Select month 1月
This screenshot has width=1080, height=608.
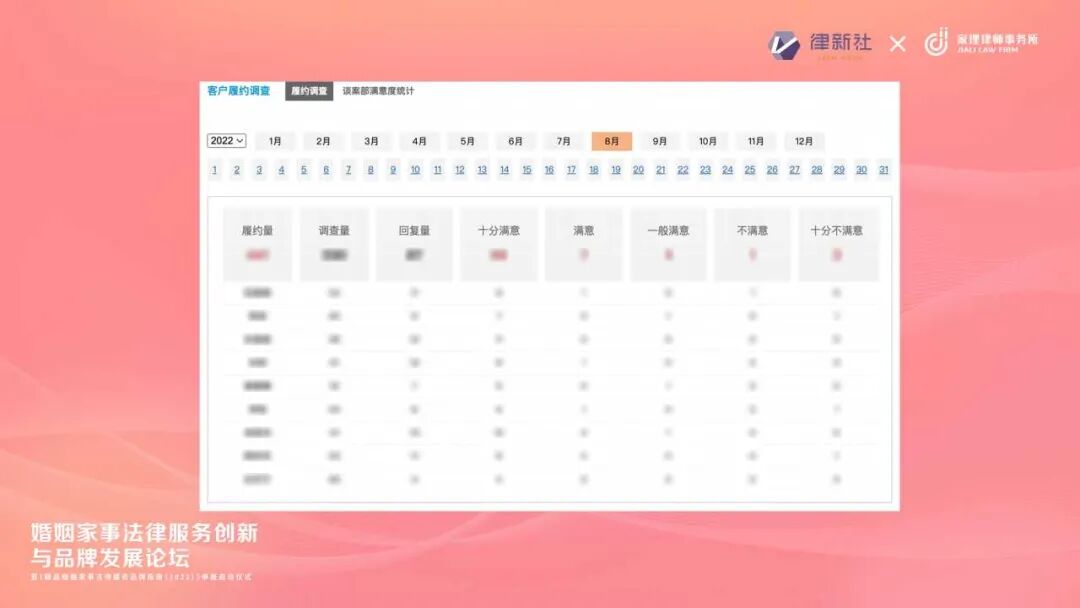click(275, 141)
